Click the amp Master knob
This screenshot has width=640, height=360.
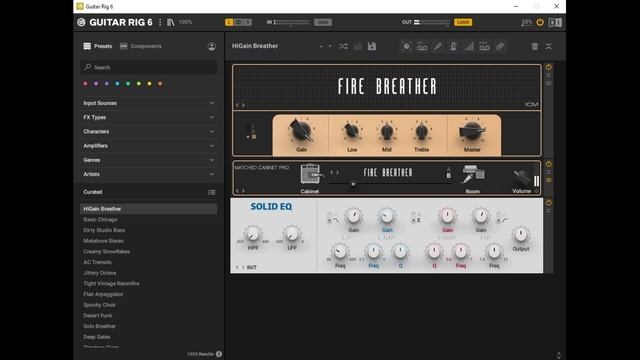click(472, 132)
